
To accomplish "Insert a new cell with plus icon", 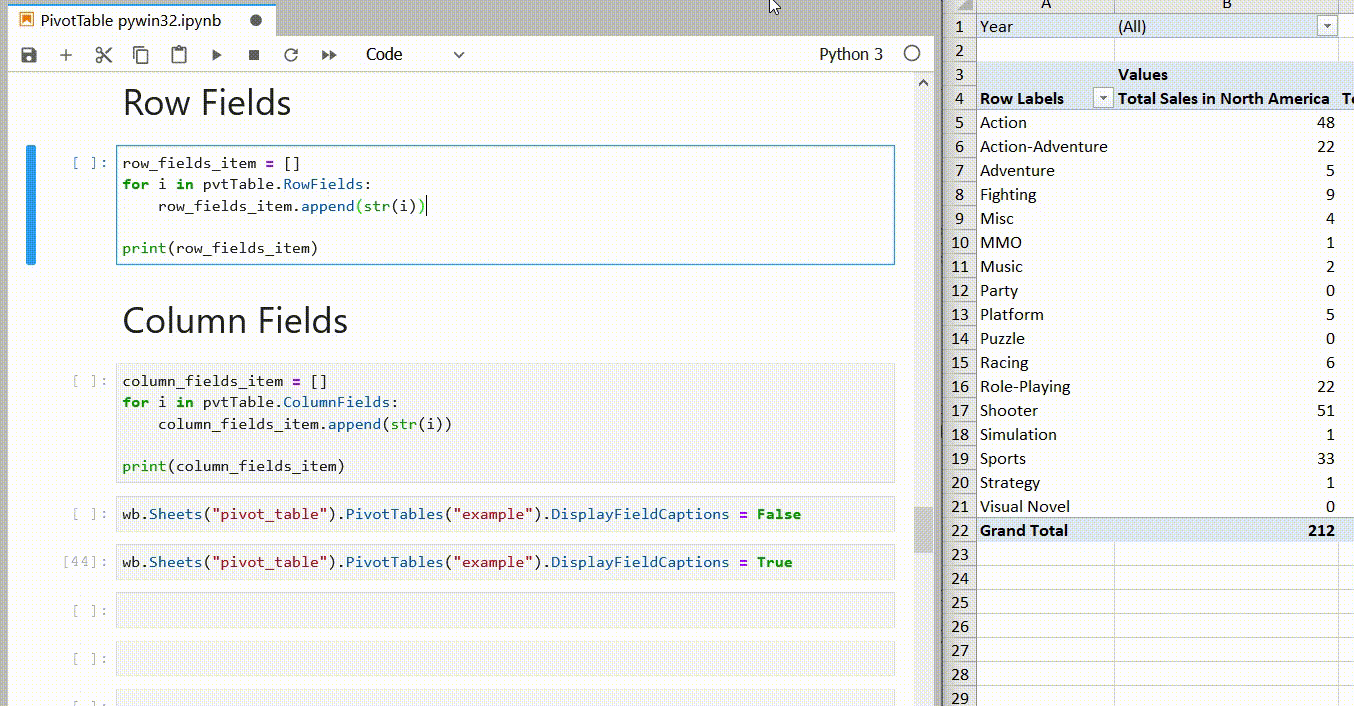I will [x=66, y=55].
